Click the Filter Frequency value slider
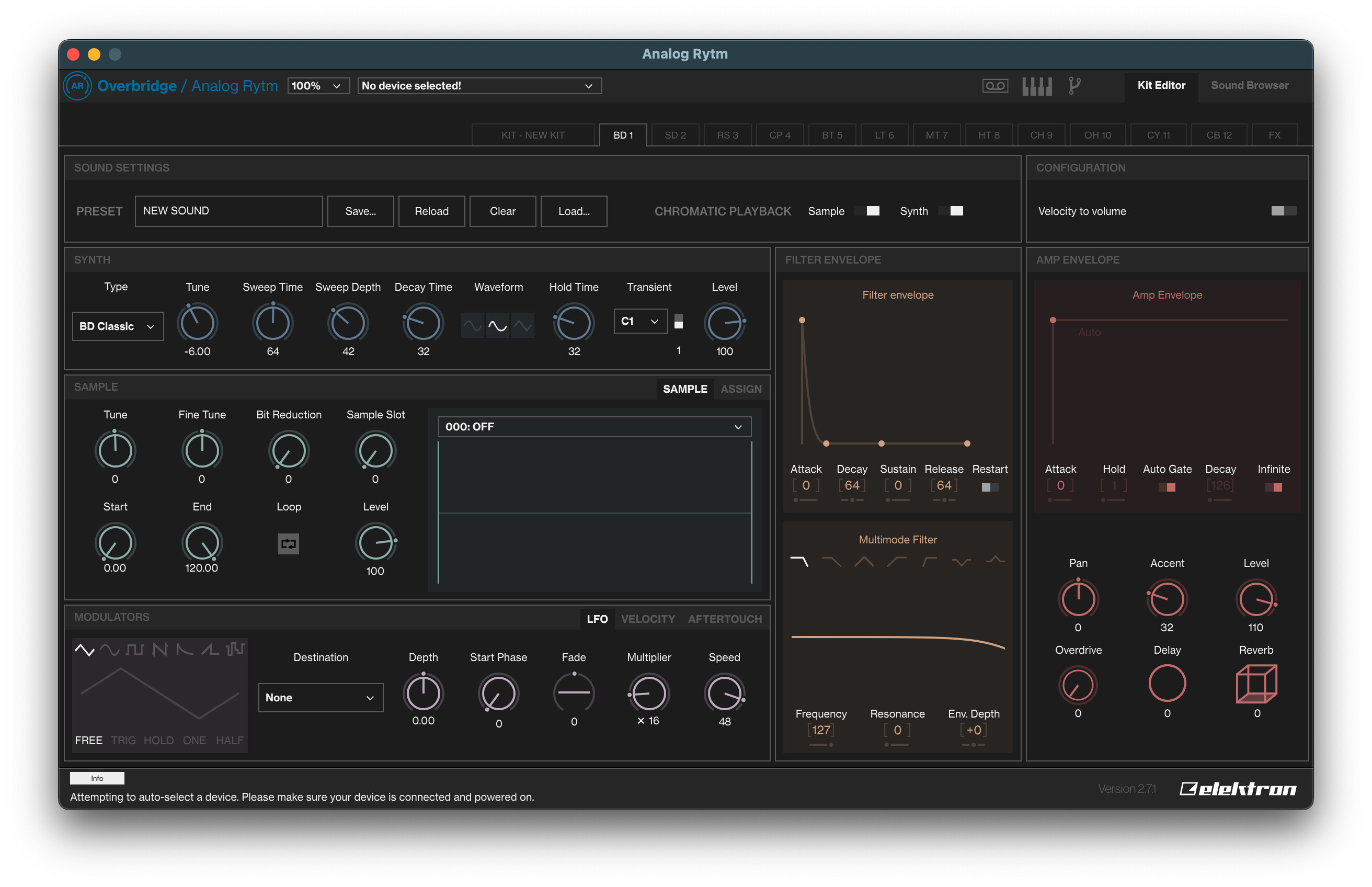 point(820,730)
